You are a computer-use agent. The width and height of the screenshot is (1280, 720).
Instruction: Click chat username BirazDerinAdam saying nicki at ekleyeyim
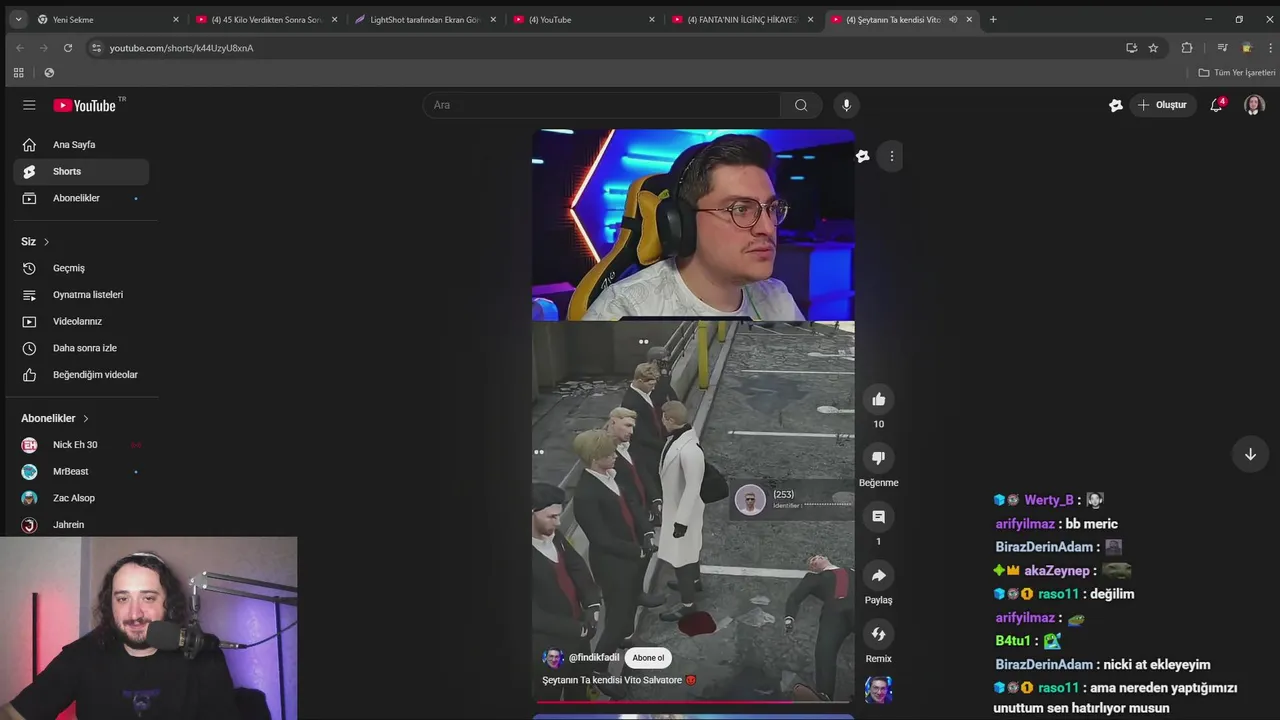pyautogui.click(x=1044, y=665)
